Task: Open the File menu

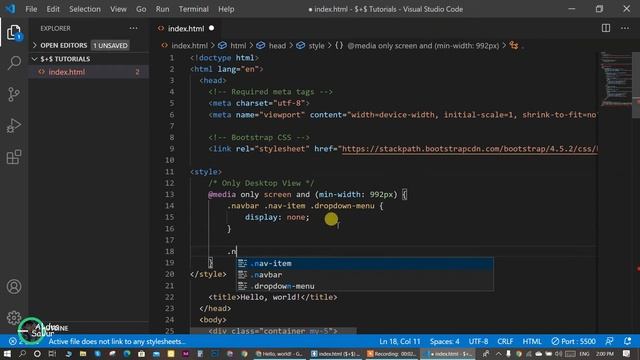Action: 31,9
